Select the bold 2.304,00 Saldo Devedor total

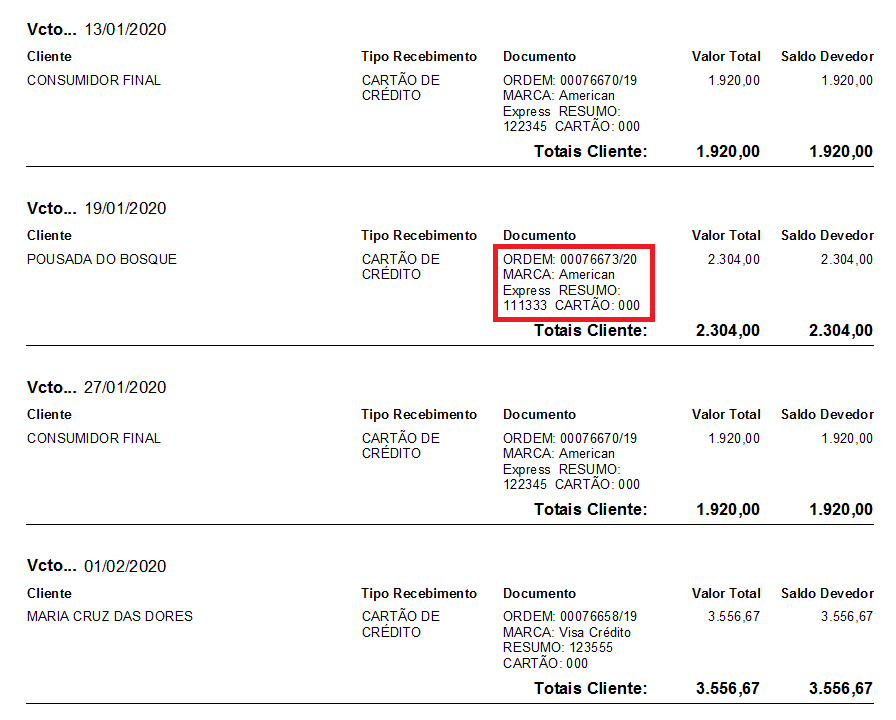coord(841,330)
